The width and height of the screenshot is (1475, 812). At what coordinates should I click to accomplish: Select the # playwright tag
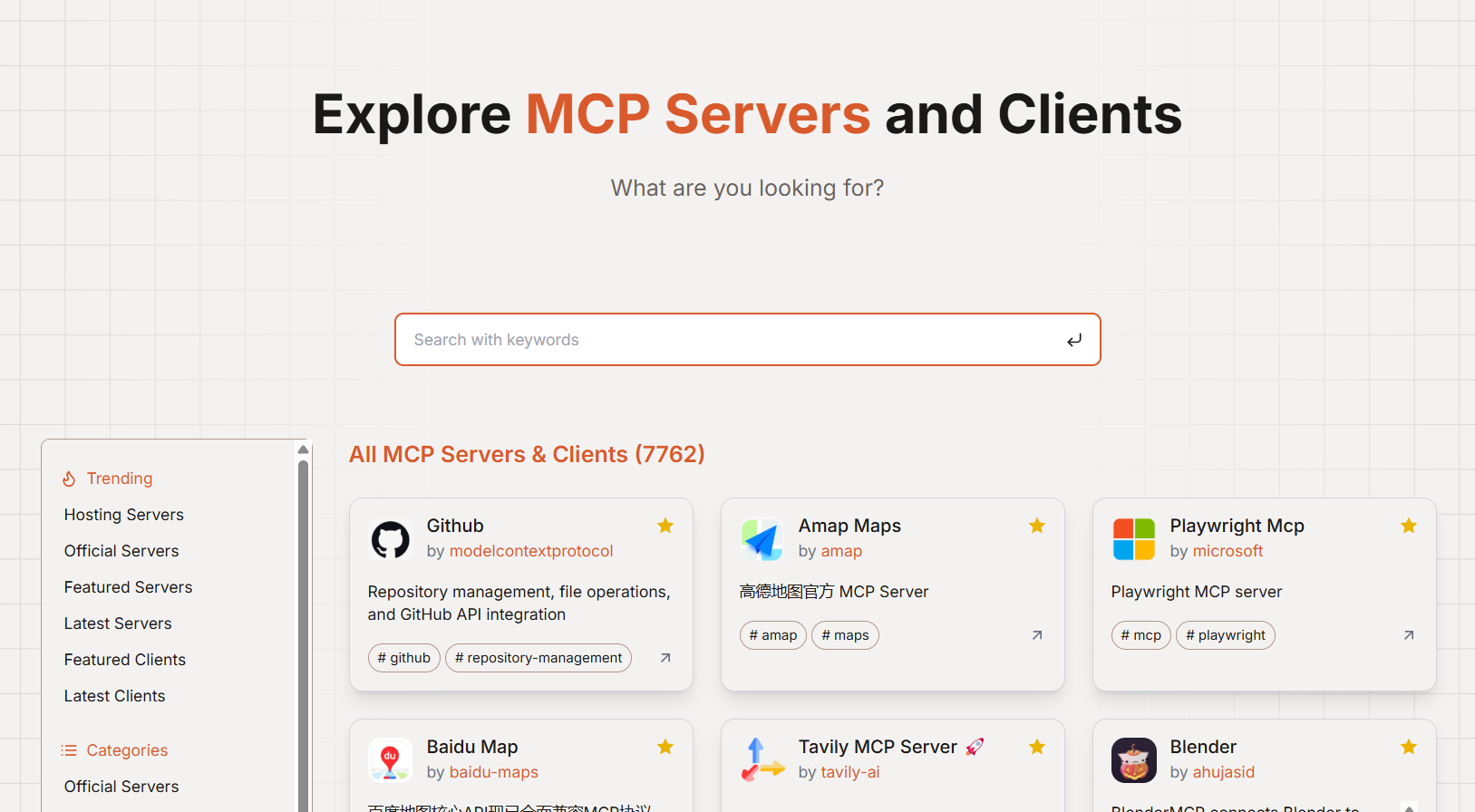pyautogui.click(x=1226, y=635)
